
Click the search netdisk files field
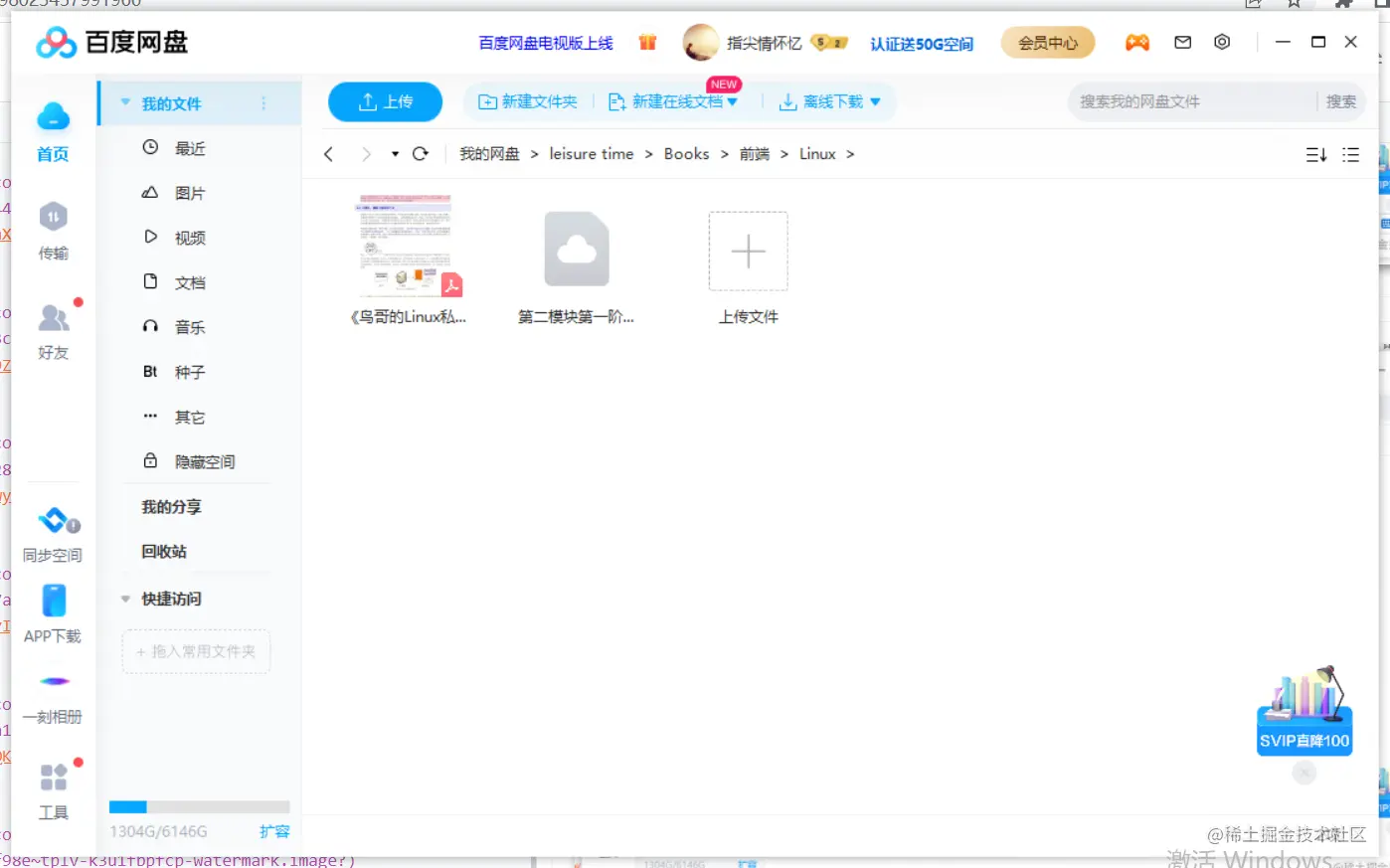[x=1193, y=101]
